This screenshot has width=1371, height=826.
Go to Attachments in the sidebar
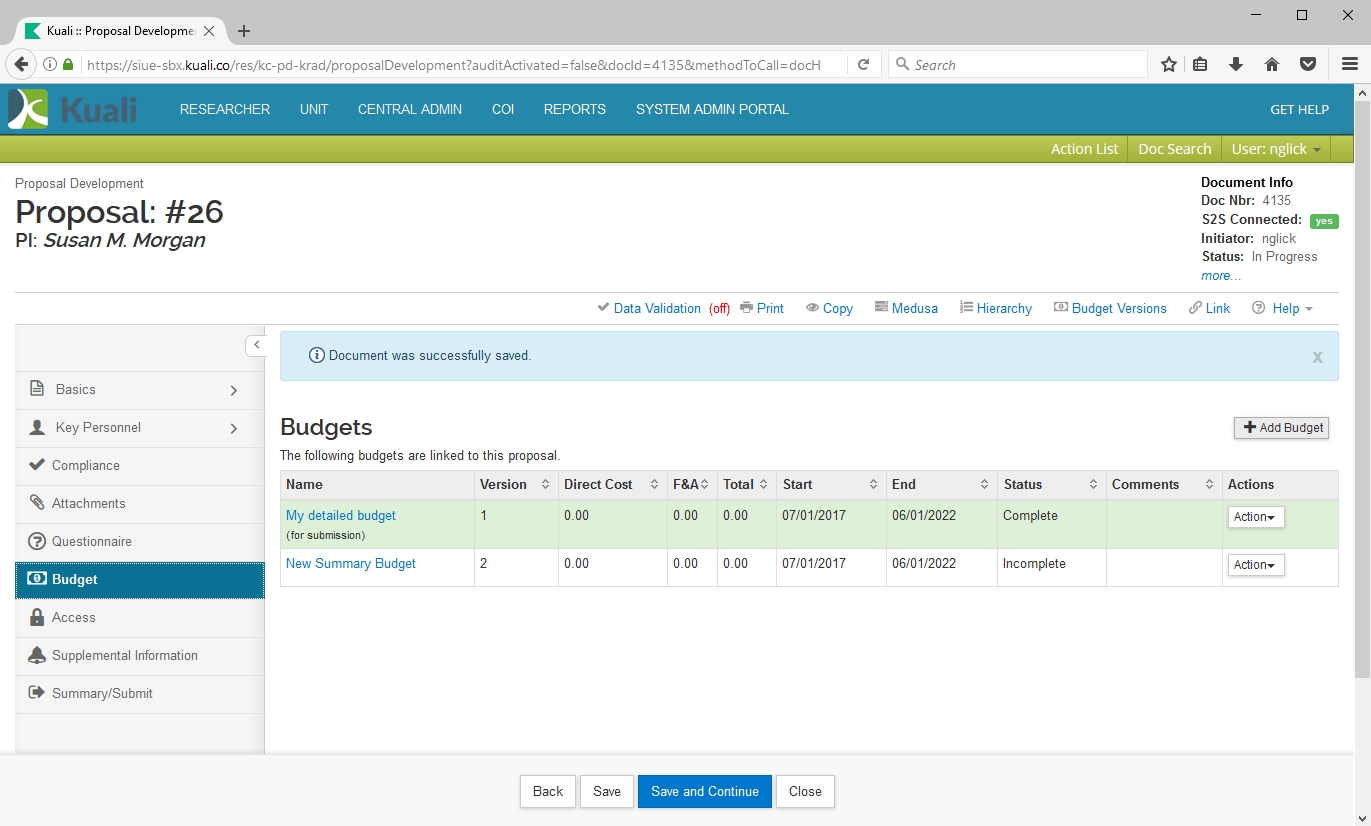88,504
